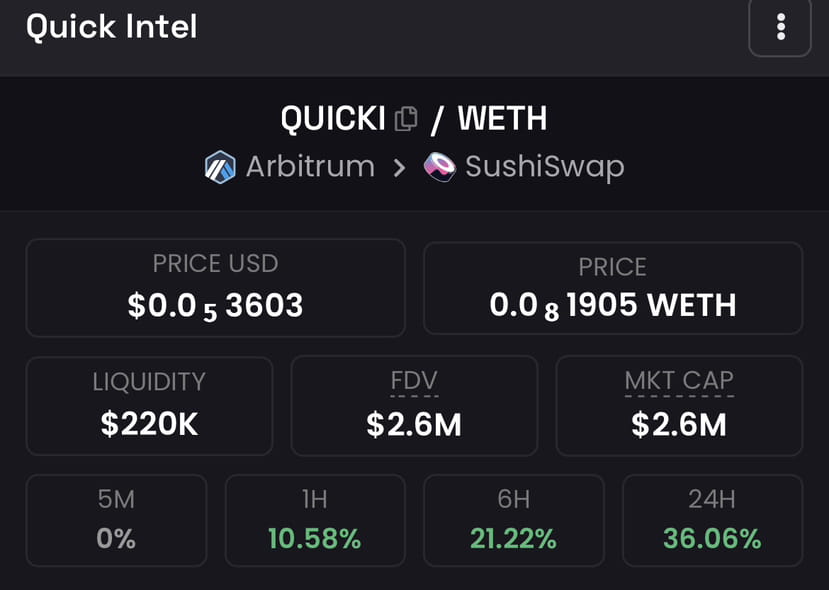Screen dimensions: 829x590
Task: Select the 6H tab
Action: click(x=514, y=520)
